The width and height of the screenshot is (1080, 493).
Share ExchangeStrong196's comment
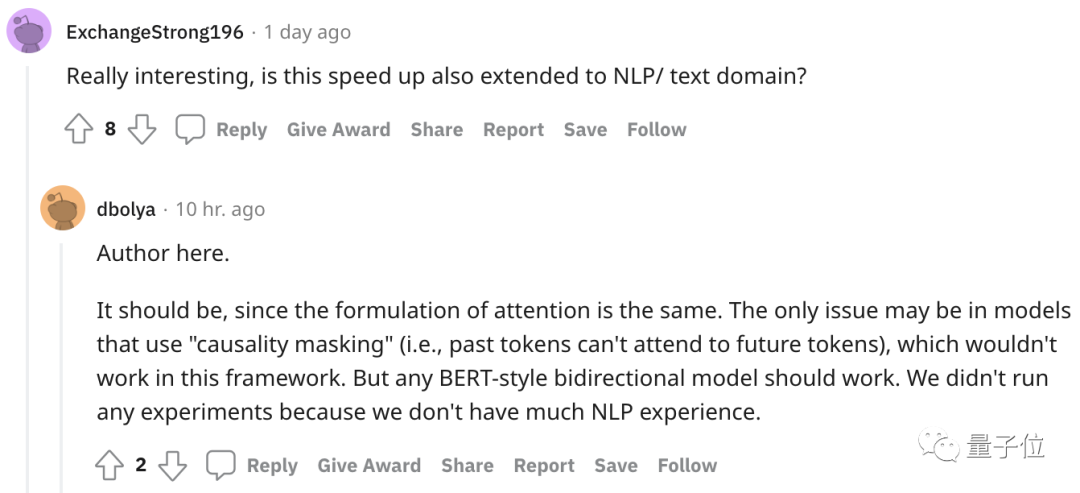click(436, 130)
